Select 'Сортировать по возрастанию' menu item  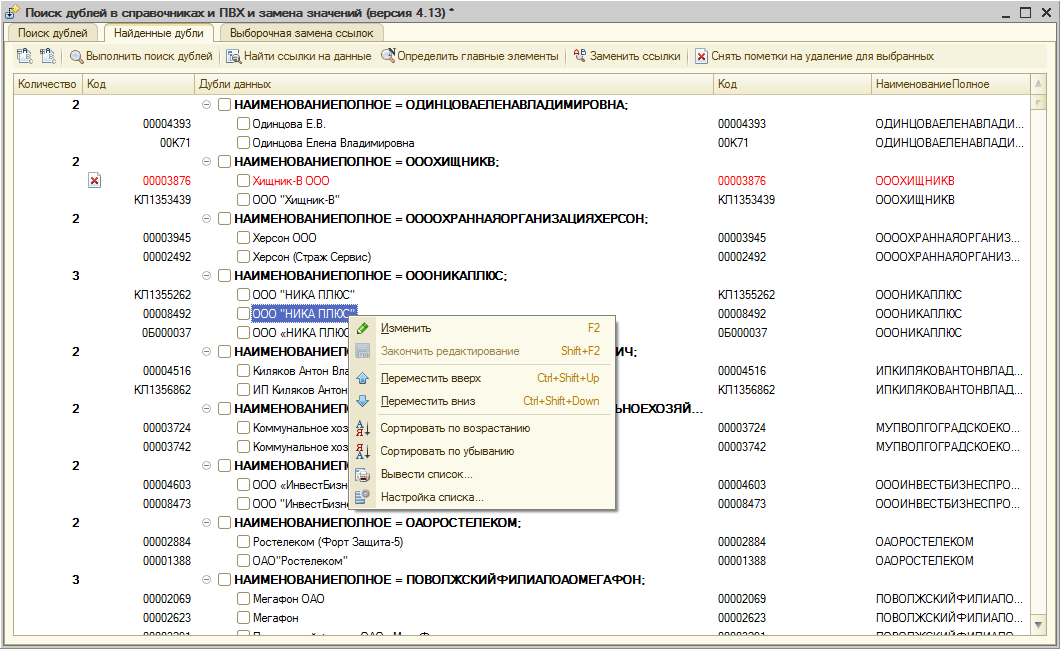pos(481,428)
